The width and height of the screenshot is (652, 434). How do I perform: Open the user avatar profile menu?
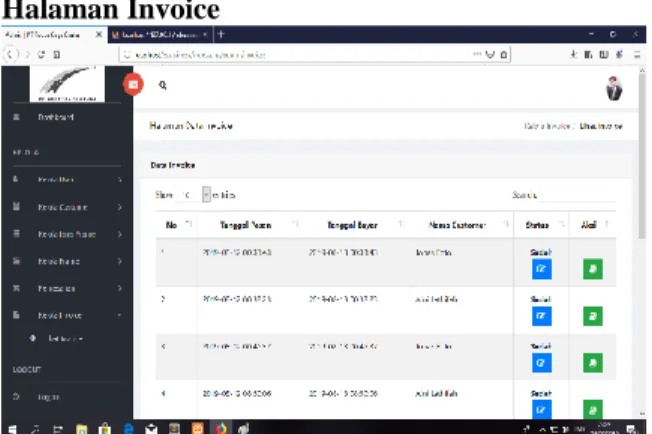(x=614, y=88)
